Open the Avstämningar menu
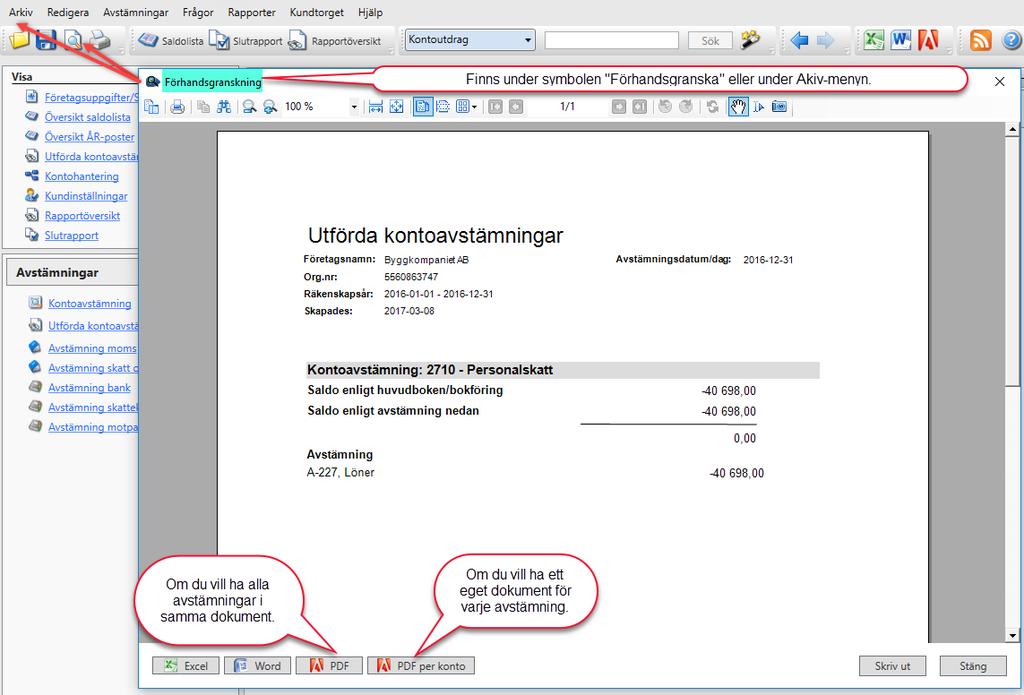The image size is (1024, 695). (x=136, y=12)
